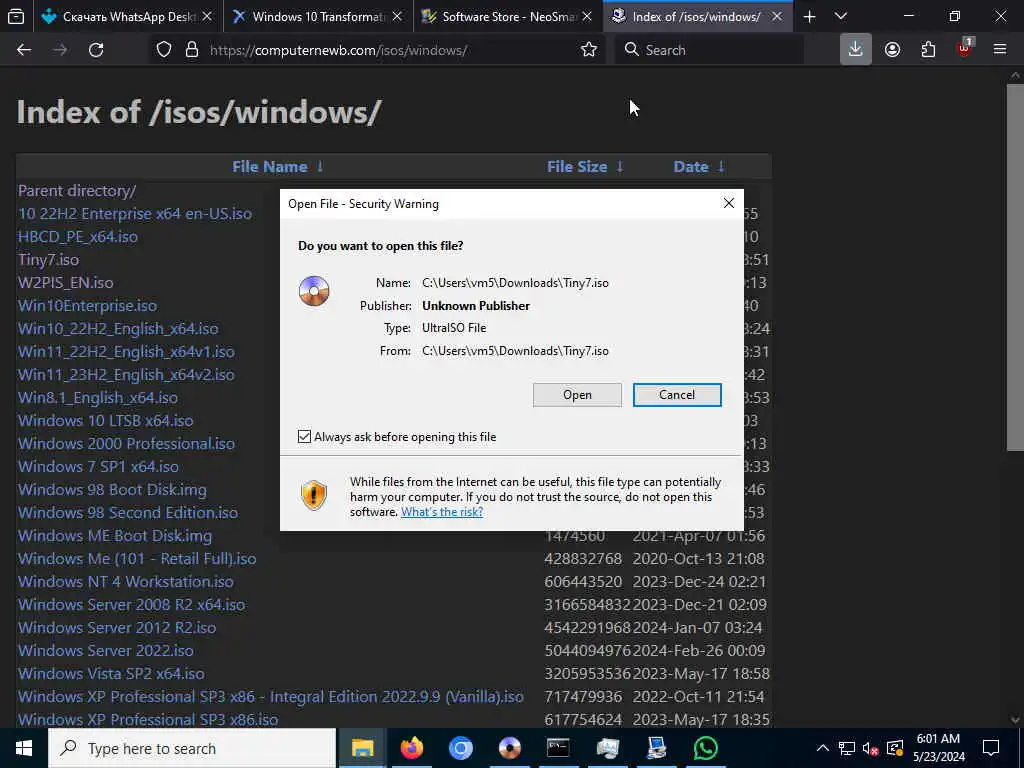Image resolution: width=1024 pixels, height=768 pixels.
Task: Click Windows 98 Second Edition.iso link
Action: click(x=128, y=512)
